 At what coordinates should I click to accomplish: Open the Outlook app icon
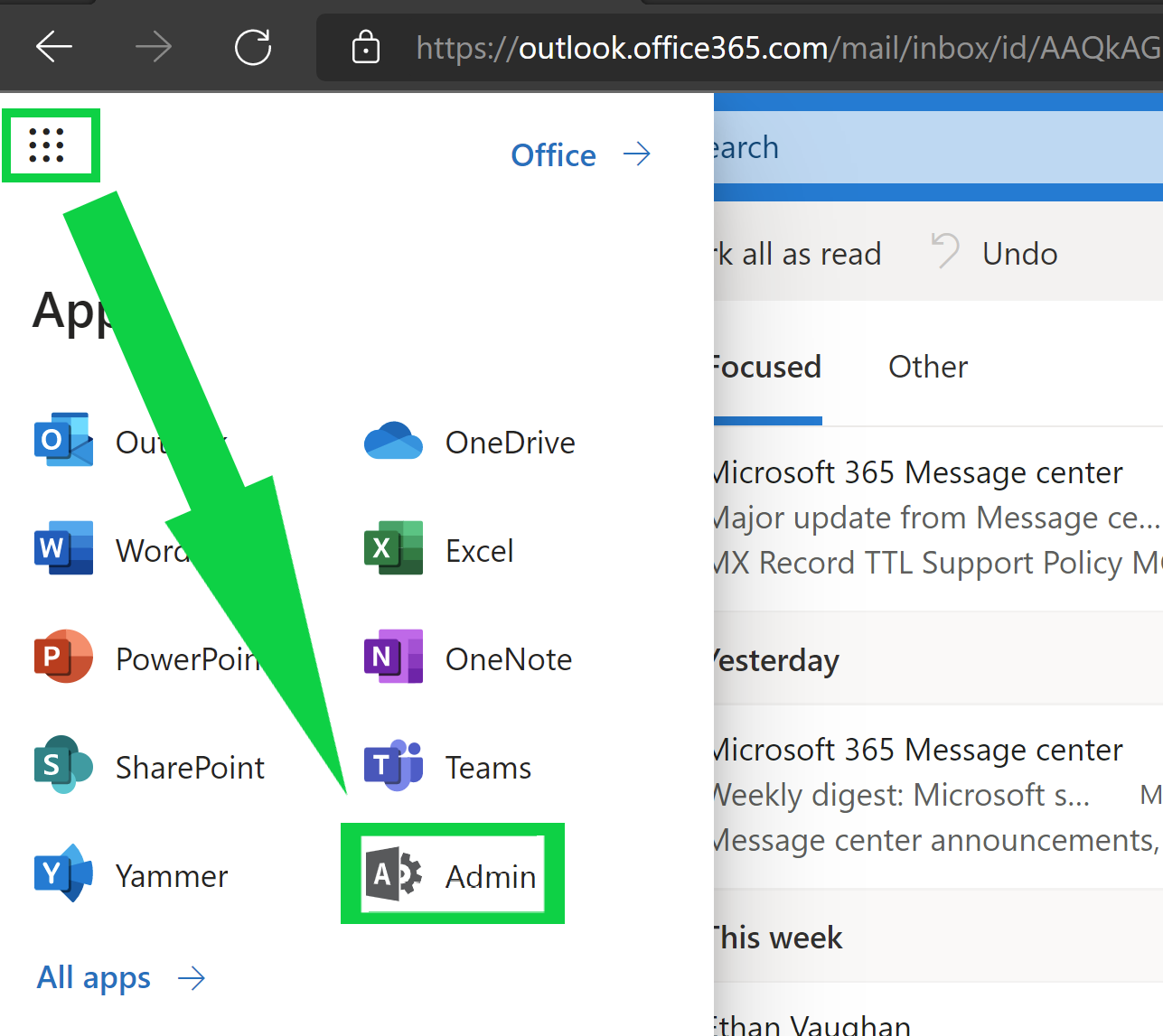(63, 441)
